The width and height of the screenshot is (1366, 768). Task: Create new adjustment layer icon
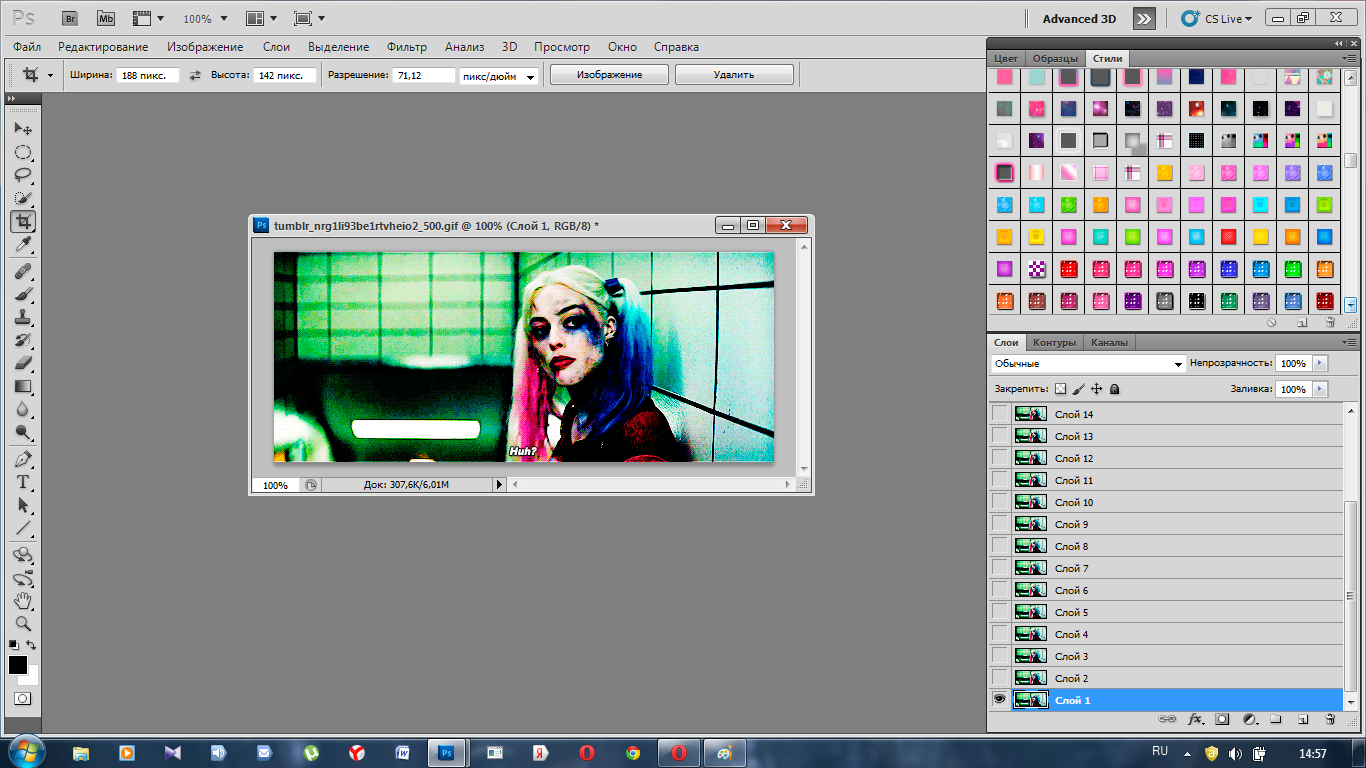tap(1249, 719)
